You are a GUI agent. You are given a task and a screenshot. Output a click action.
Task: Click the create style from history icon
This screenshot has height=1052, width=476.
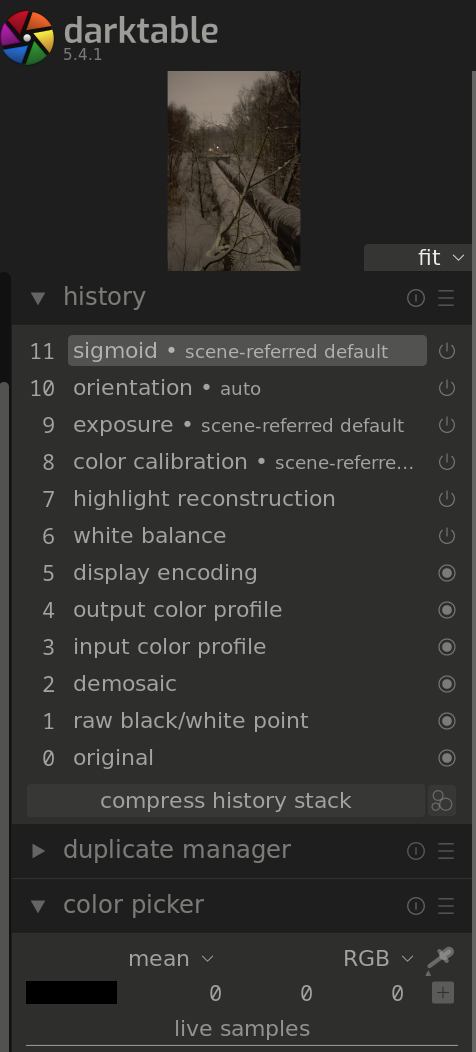442,800
